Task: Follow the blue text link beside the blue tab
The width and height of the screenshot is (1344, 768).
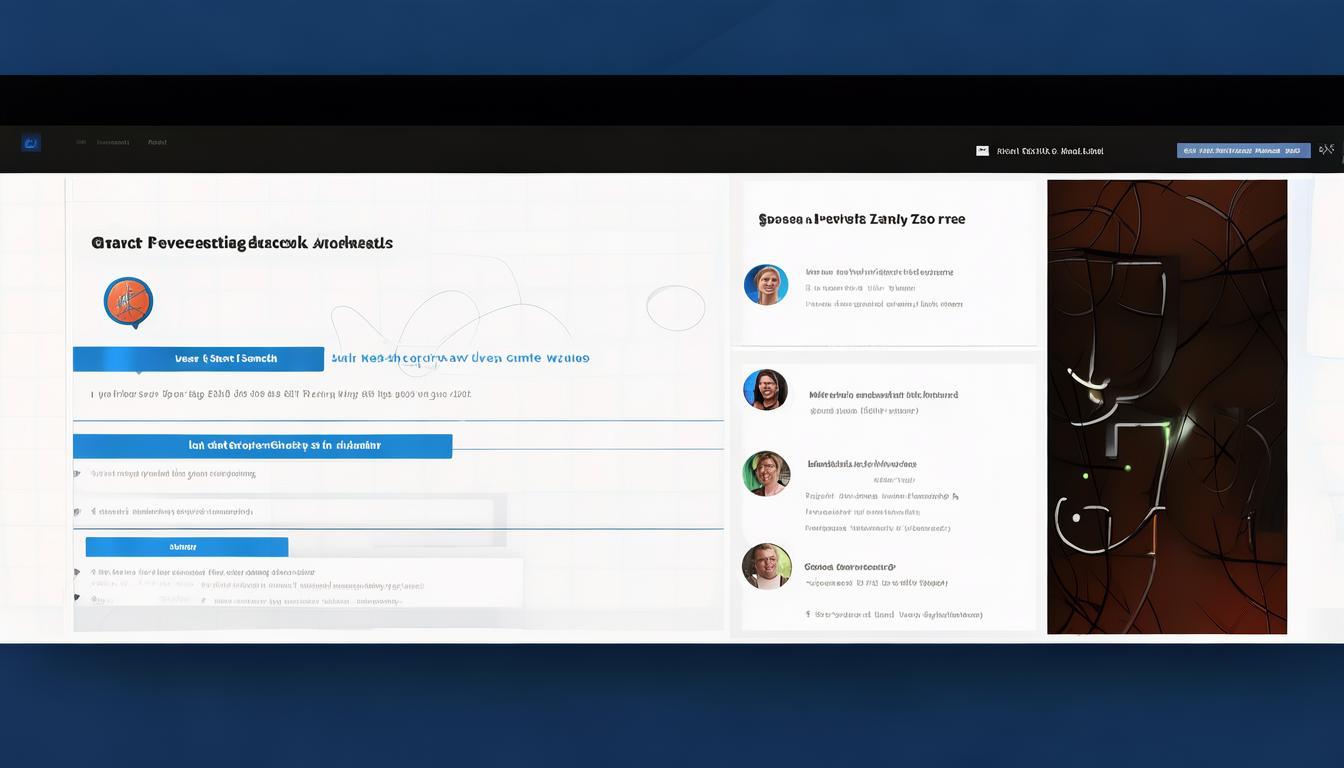Action: point(460,358)
